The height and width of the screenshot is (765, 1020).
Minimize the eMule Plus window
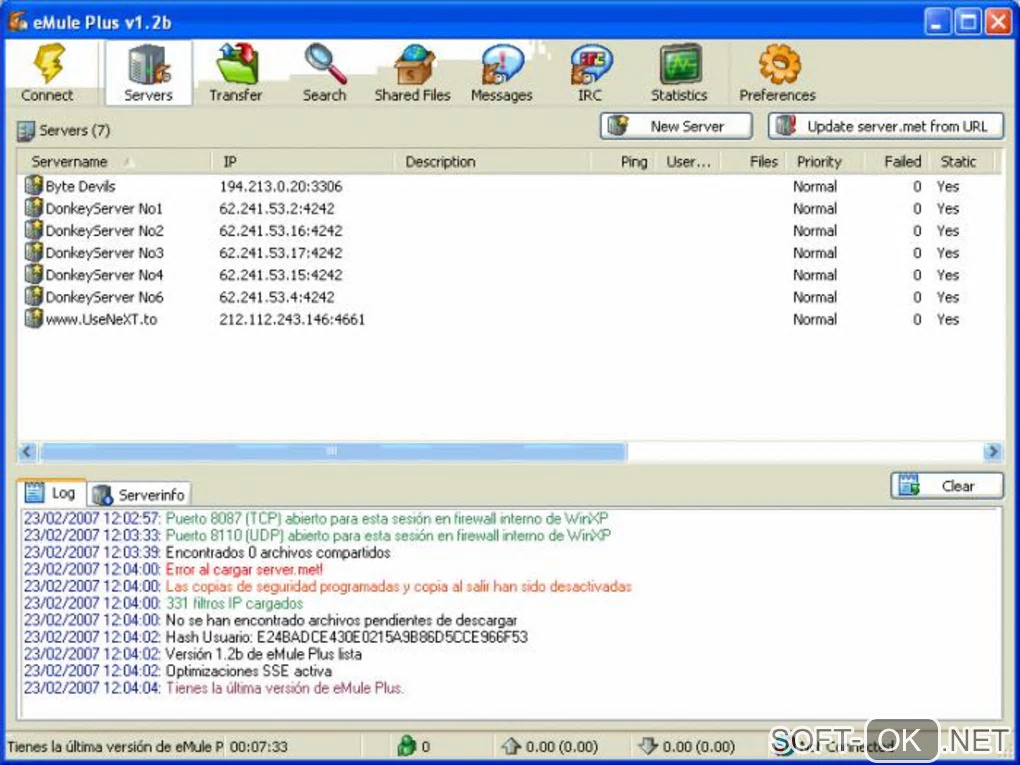[x=937, y=22]
